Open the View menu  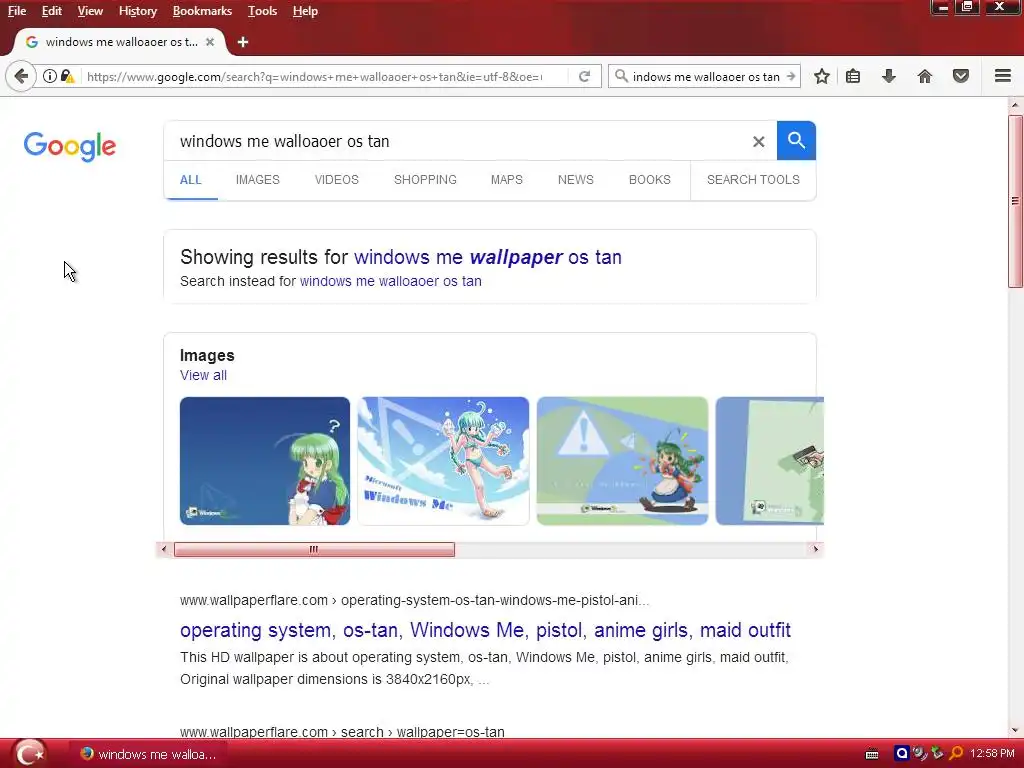pyautogui.click(x=90, y=11)
